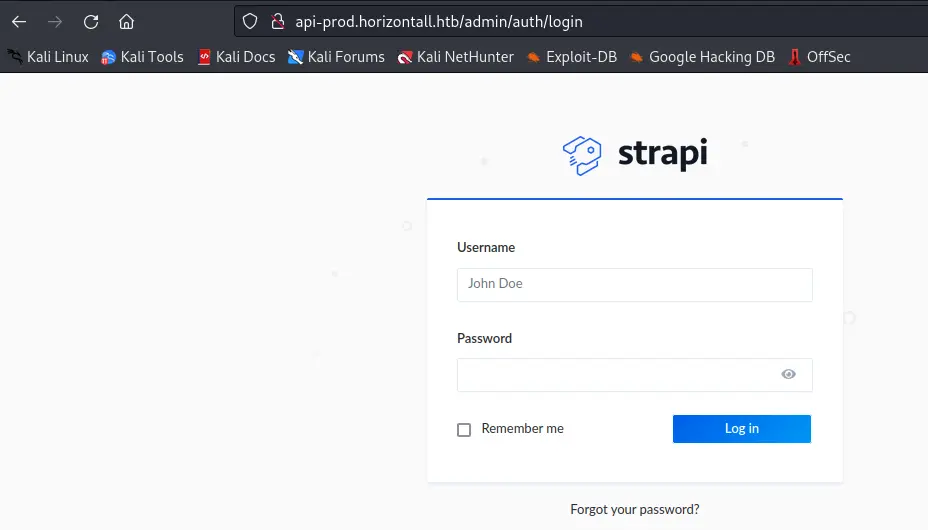Click the forward navigation arrow

tap(55, 22)
